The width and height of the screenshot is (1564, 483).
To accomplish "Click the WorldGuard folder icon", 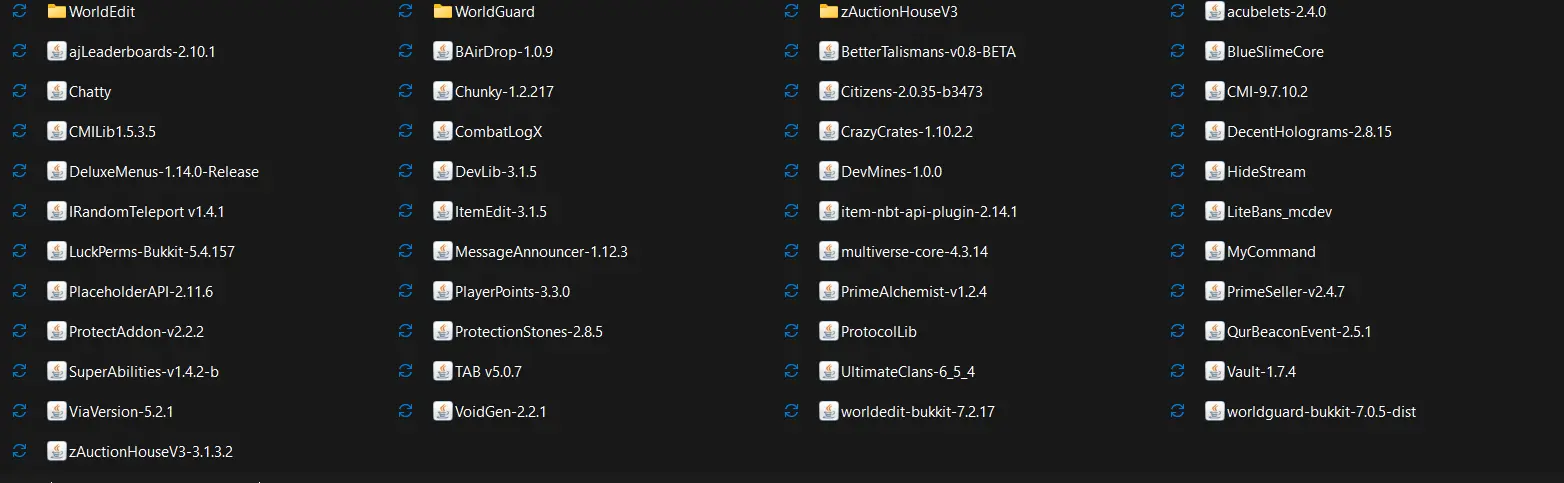I will pos(442,11).
